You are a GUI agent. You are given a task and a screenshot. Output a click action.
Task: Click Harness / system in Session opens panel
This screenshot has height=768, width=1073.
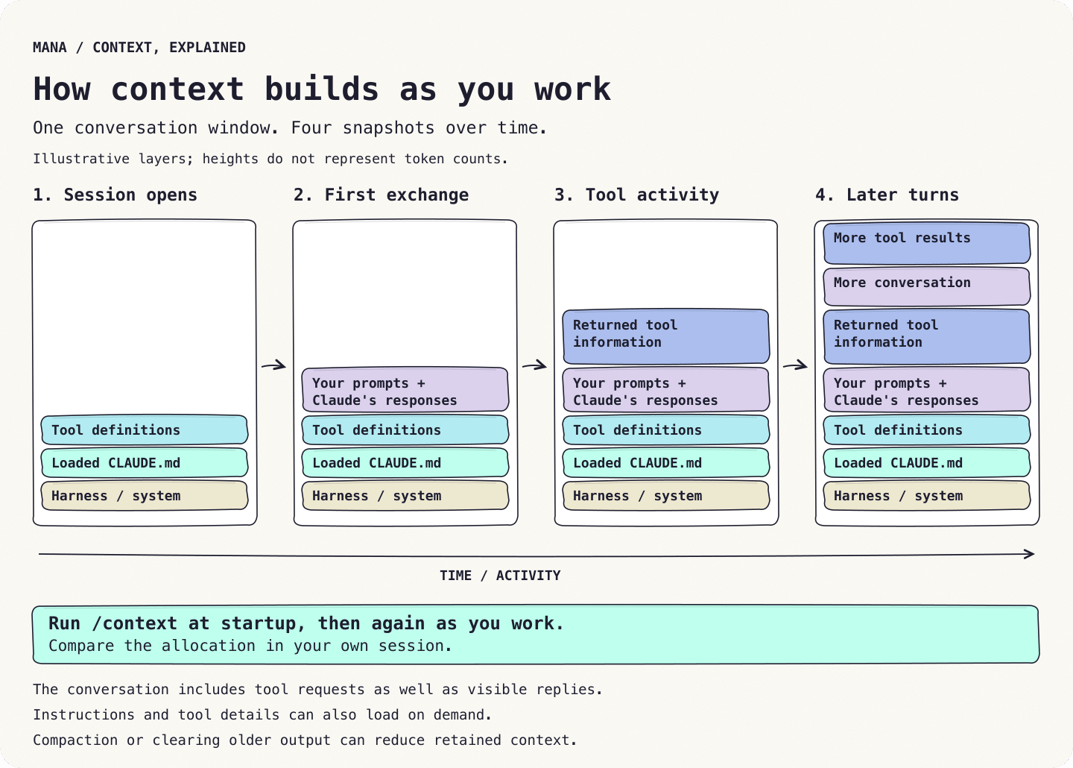coord(144,496)
